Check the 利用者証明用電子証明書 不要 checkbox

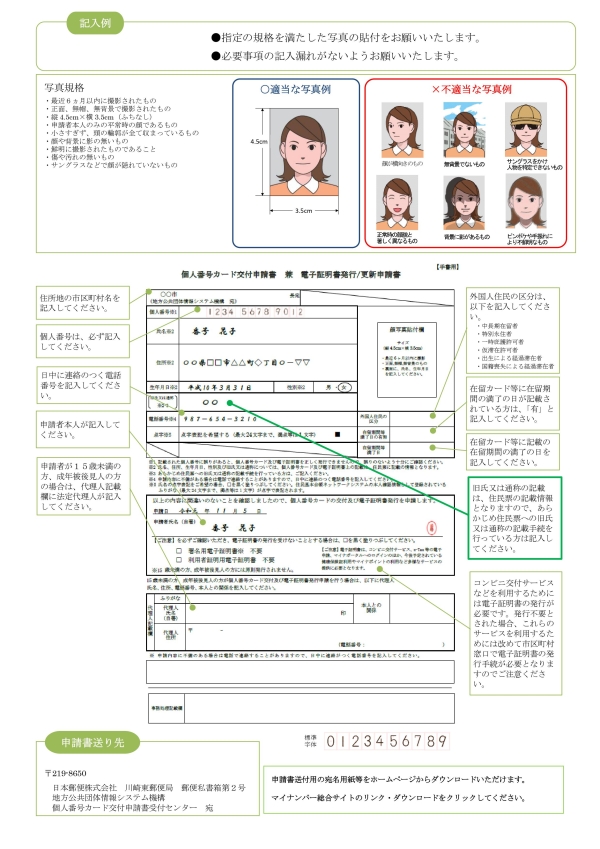[x=179, y=560]
